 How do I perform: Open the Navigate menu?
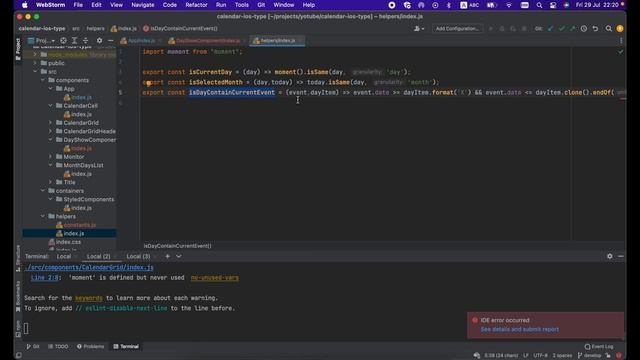143,5
